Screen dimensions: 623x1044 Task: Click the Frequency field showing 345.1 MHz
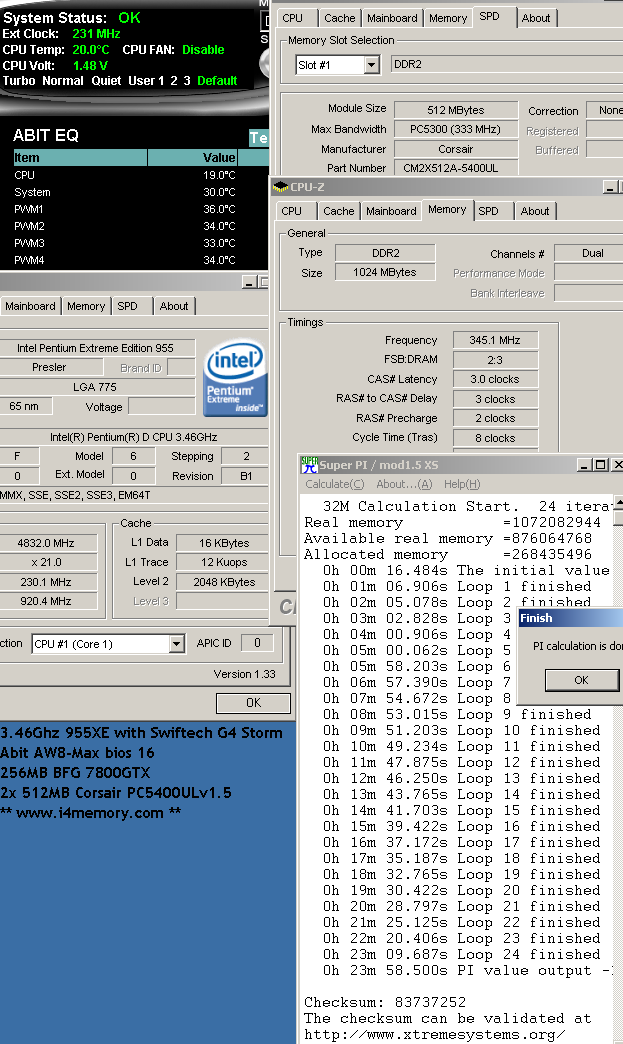point(495,340)
